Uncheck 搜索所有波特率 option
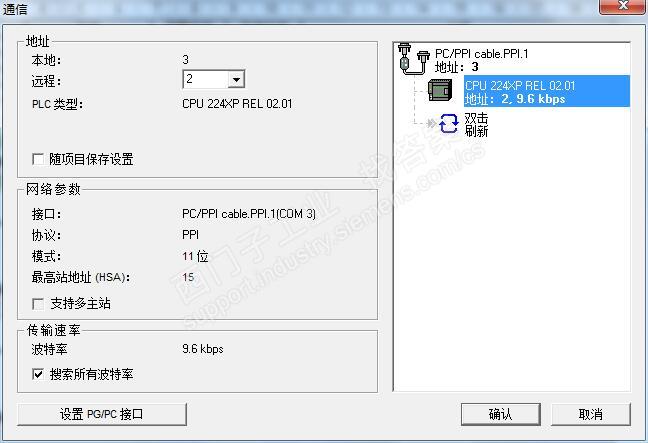 tap(38, 374)
